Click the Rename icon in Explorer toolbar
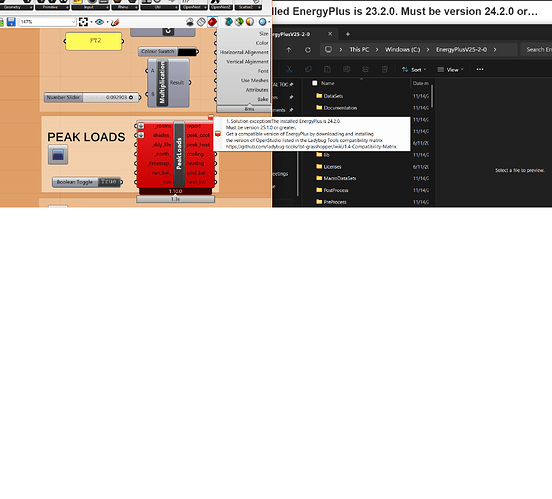This screenshot has height=499, width=552. click(346, 69)
